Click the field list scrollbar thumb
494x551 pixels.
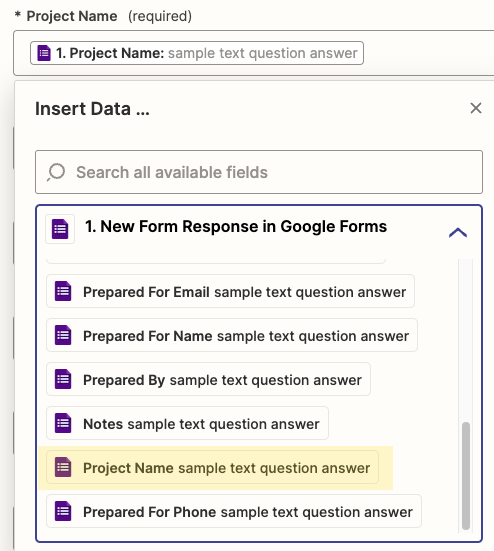466,476
